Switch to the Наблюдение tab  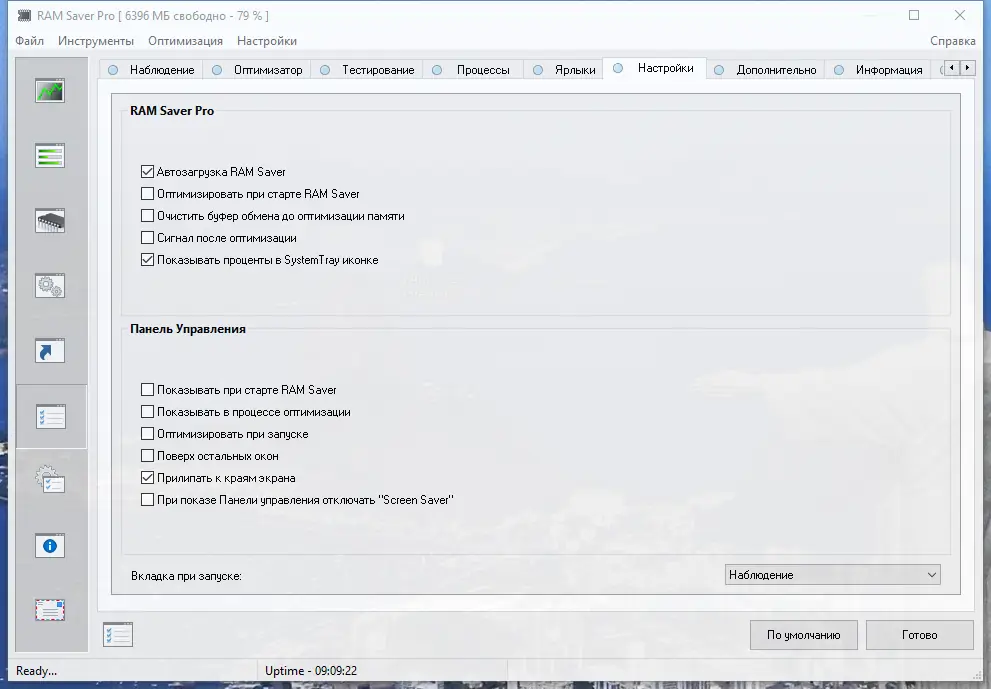[152, 70]
